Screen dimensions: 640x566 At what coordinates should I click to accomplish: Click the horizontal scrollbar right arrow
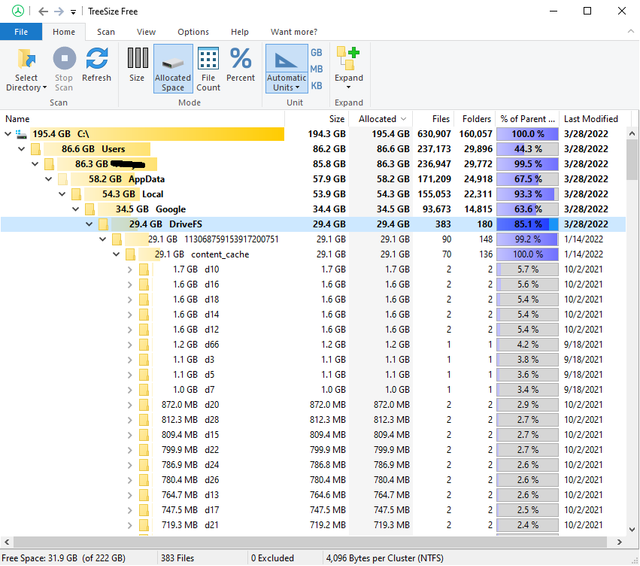click(619, 542)
